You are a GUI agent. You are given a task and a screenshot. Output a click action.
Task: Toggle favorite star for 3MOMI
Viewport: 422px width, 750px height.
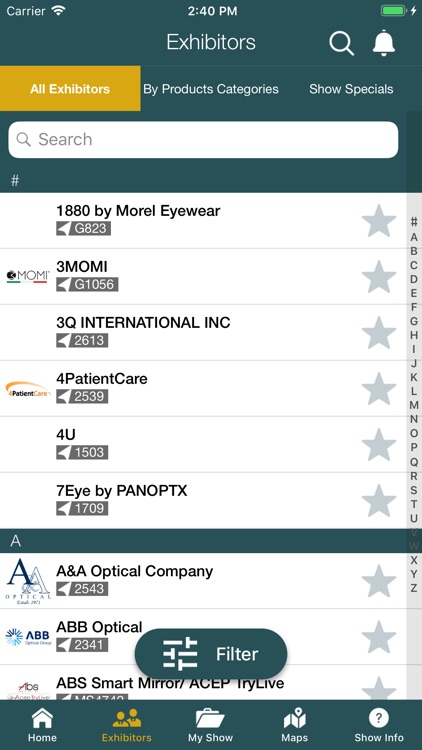(x=379, y=277)
